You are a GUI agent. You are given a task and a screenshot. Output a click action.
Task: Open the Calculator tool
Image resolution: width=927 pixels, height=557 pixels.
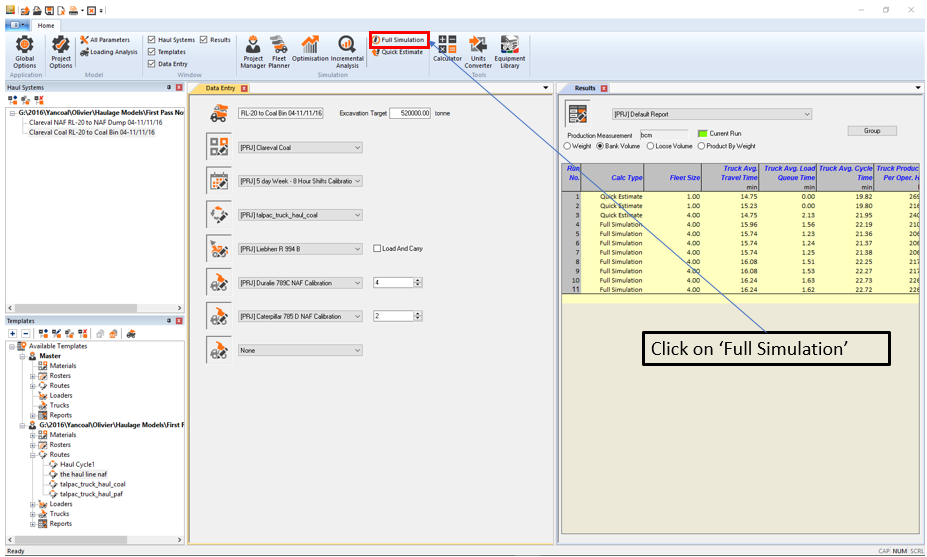pyautogui.click(x=447, y=50)
